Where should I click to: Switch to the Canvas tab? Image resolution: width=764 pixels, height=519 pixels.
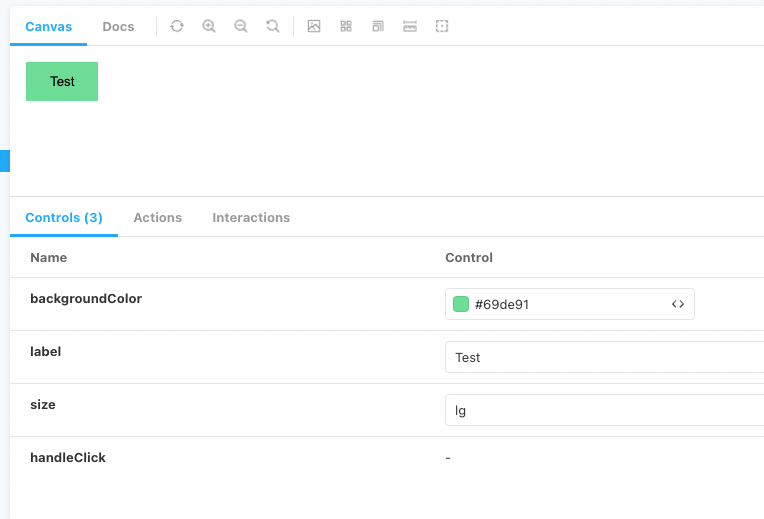point(48,26)
